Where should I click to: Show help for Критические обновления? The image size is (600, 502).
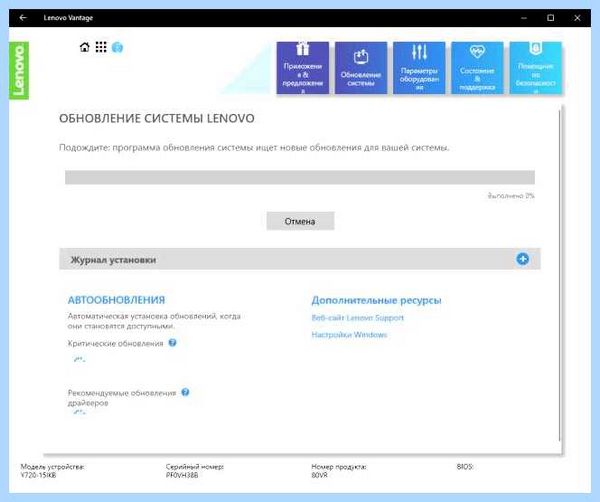point(173,342)
